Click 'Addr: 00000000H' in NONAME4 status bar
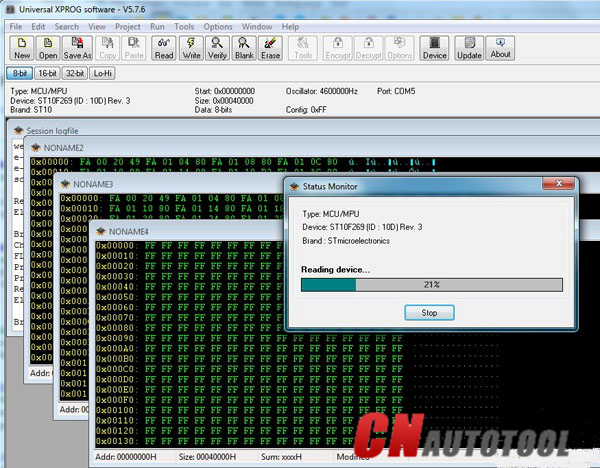The image size is (600, 468). coord(126,457)
